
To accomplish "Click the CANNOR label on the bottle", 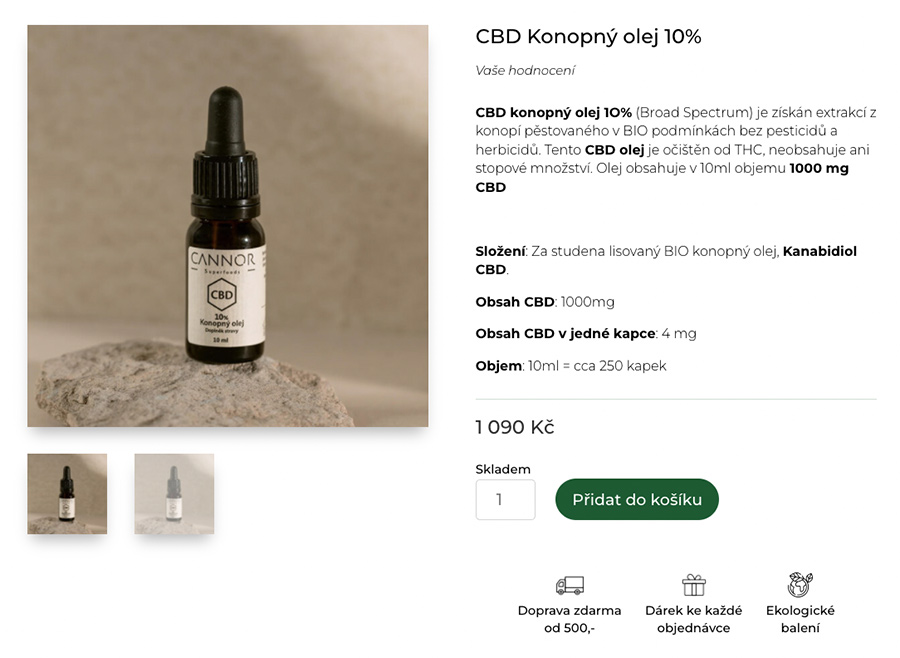I will click(x=223, y=260).
